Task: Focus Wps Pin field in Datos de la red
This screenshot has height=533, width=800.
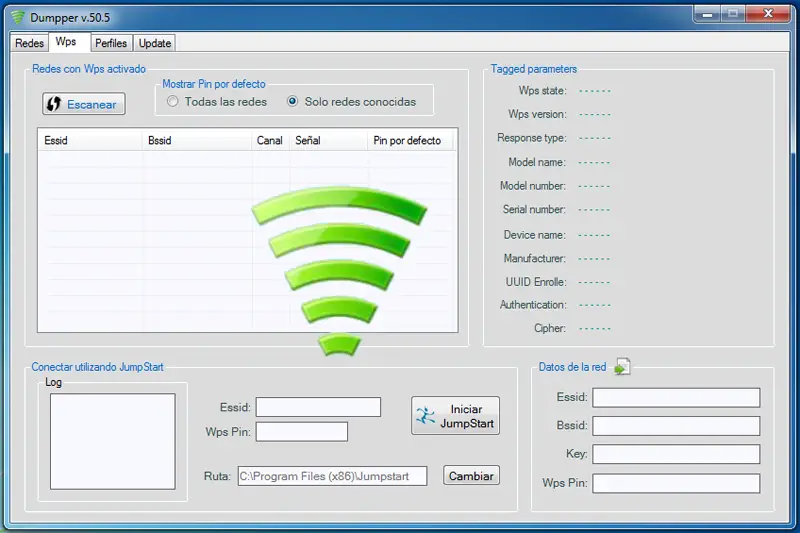Action: (676, 483)
